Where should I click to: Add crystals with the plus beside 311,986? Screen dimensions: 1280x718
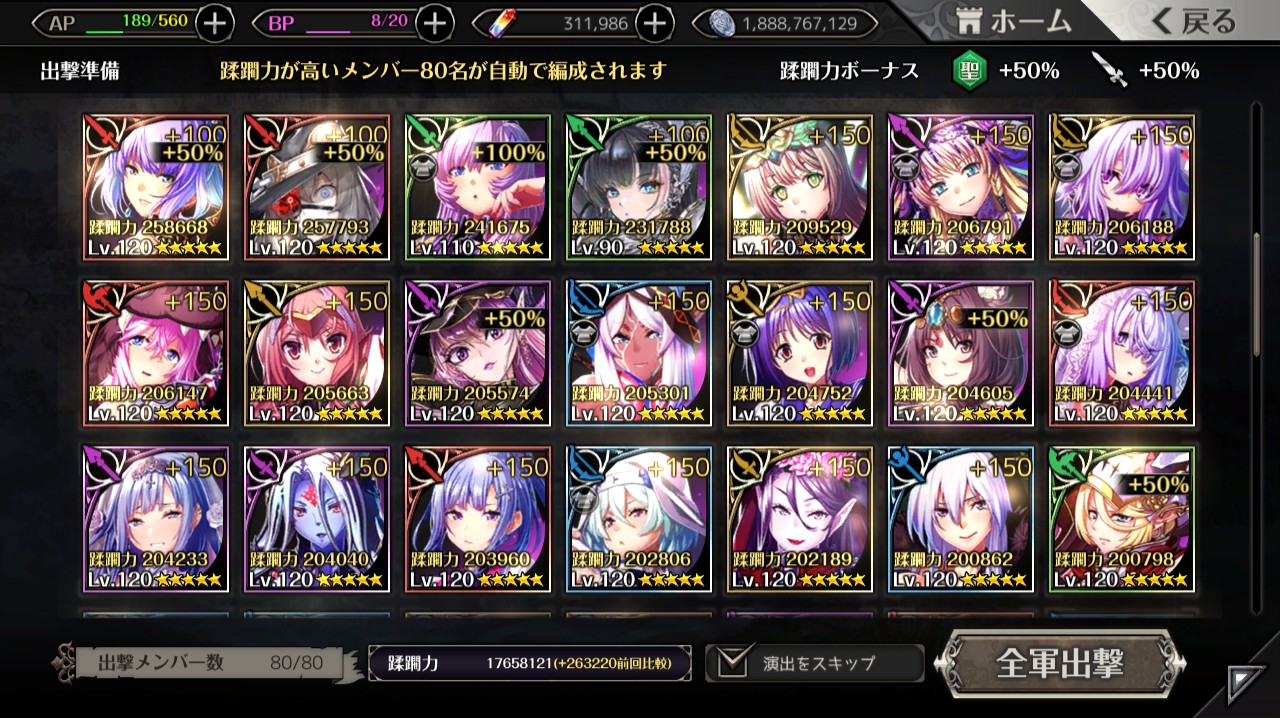pyautogui.click(x=653, y=23)
